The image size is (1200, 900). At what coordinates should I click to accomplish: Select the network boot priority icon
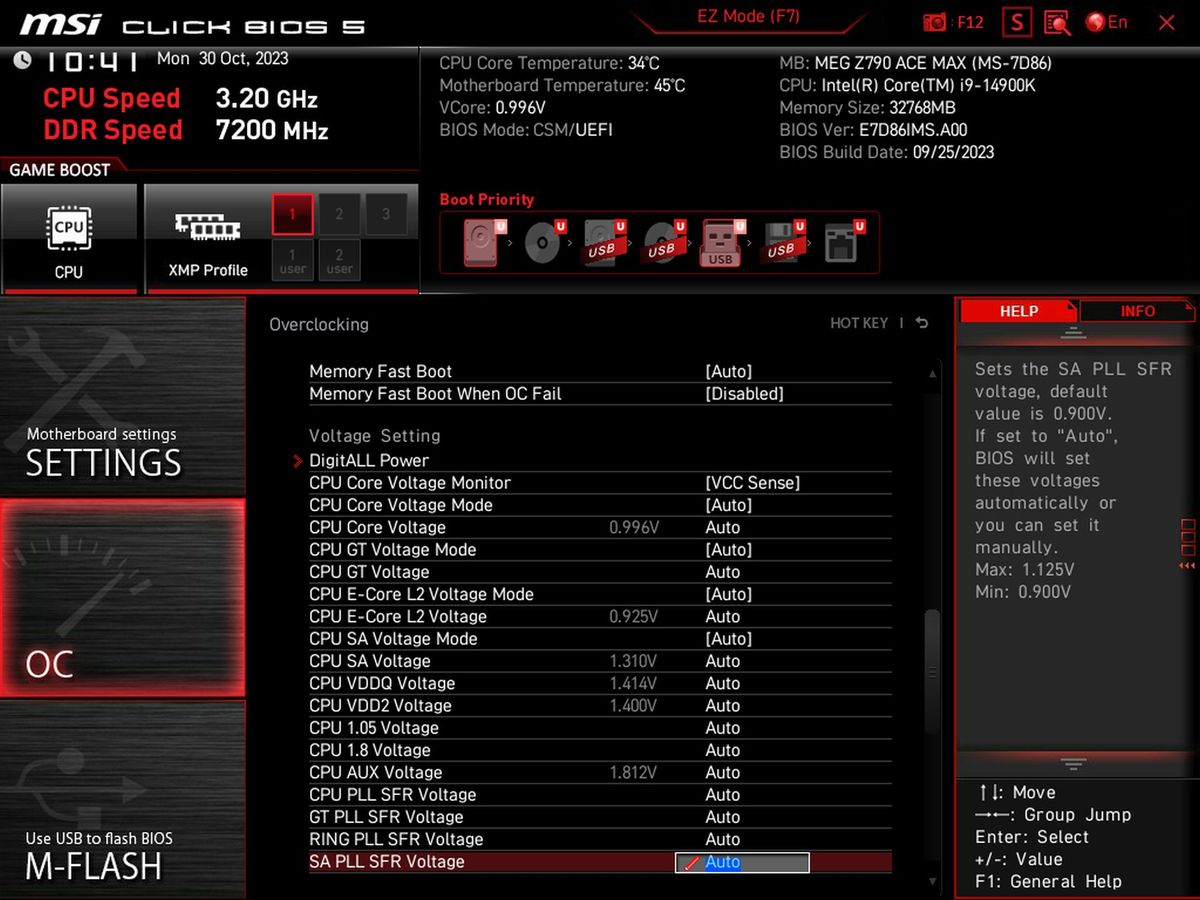pos(843,242)
